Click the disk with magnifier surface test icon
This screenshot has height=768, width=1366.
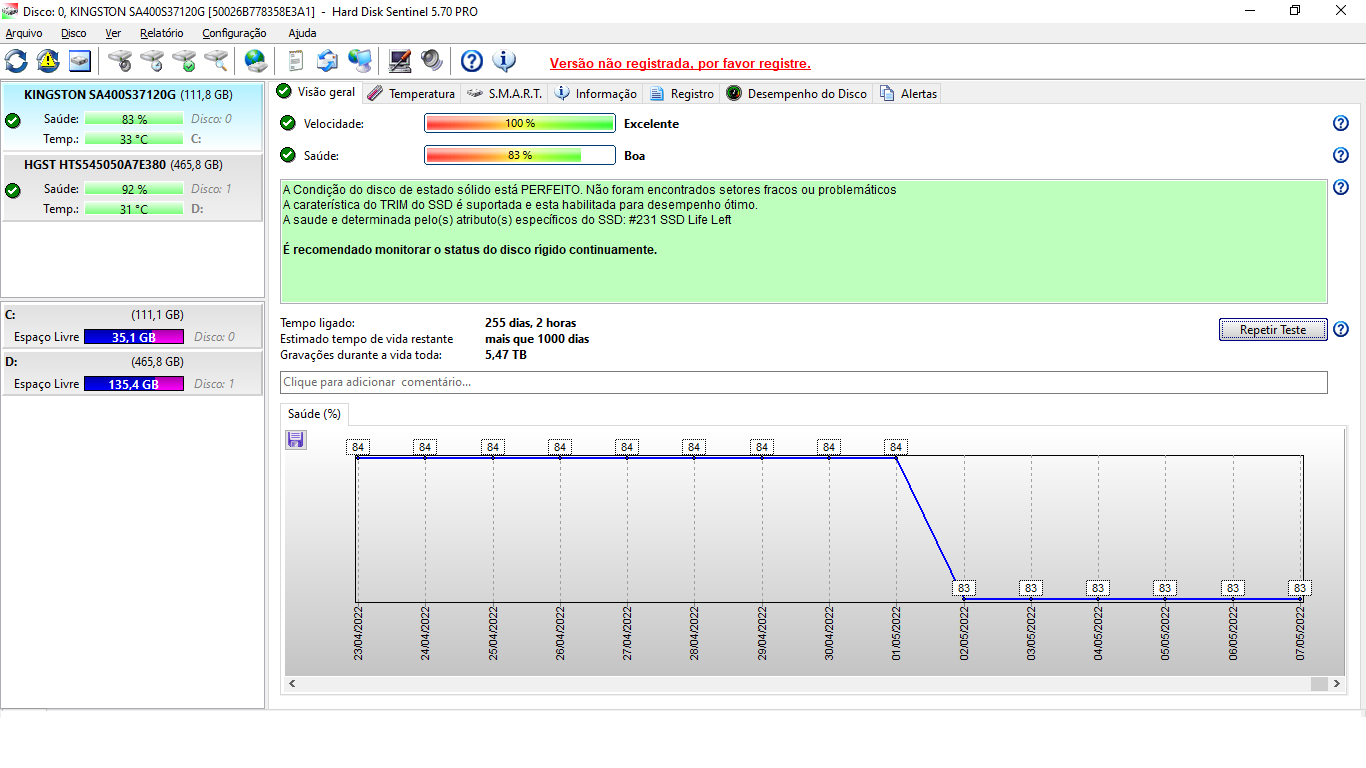click(x=216, y=61)
